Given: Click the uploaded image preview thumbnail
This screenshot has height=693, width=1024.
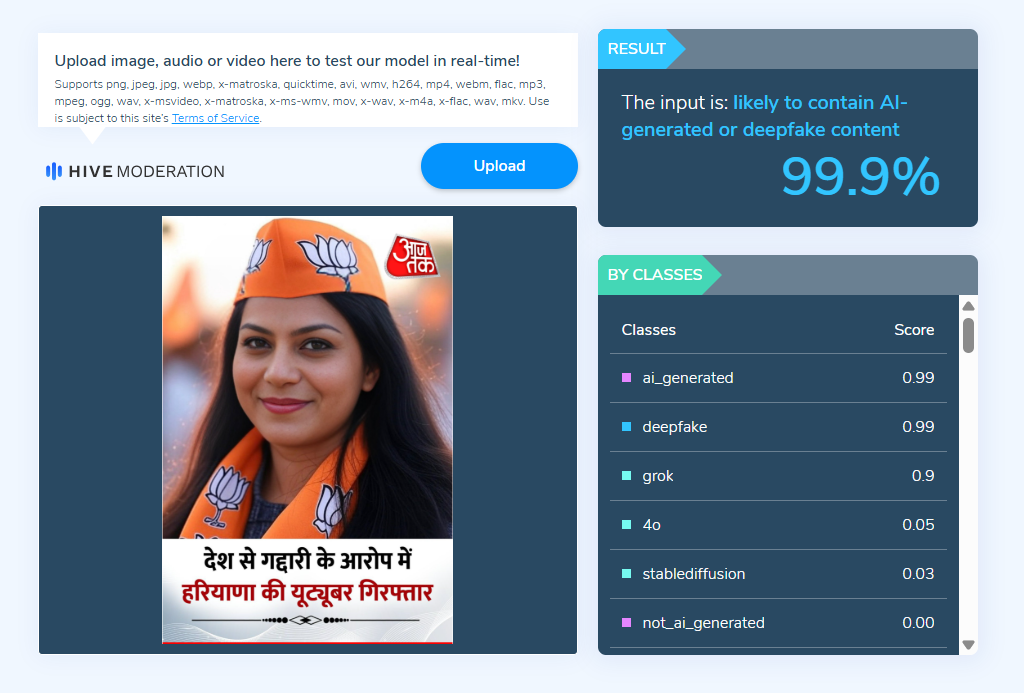Looking at the screenshot, I should click(x=308, y=430).
